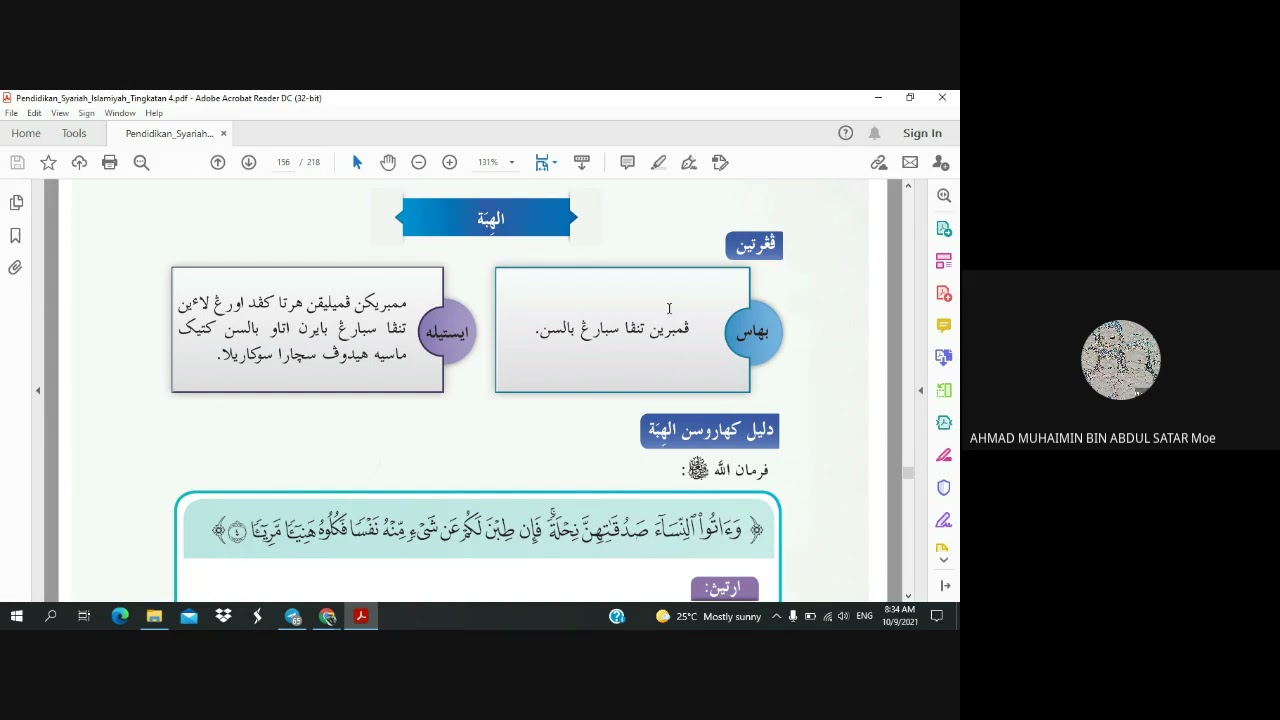Click the scroll up arrow
The height and width of the screenshot is (720, 1280).
click(x=908, y=186)
